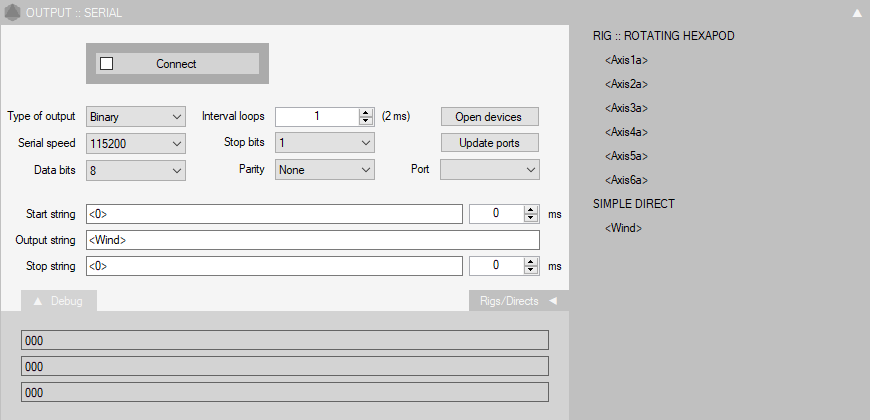Tick the Connect checkbox
This screenshot has height=420, width=870.
coord(107,63)
